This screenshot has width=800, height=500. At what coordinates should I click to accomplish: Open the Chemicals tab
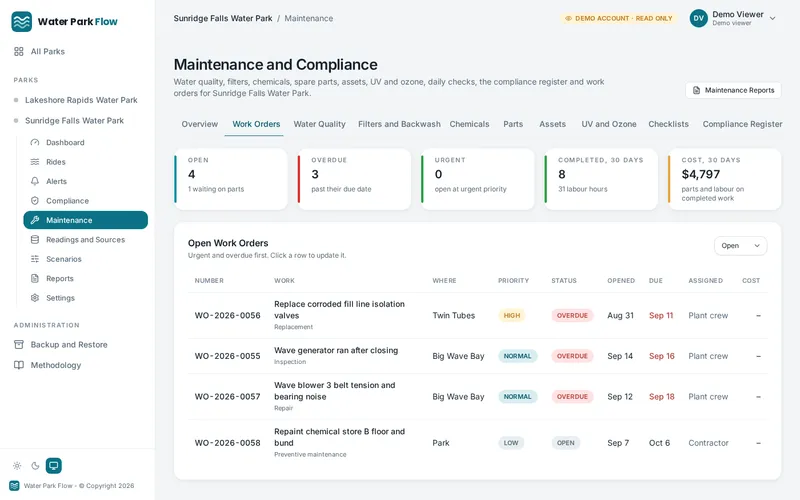point(469,124)
